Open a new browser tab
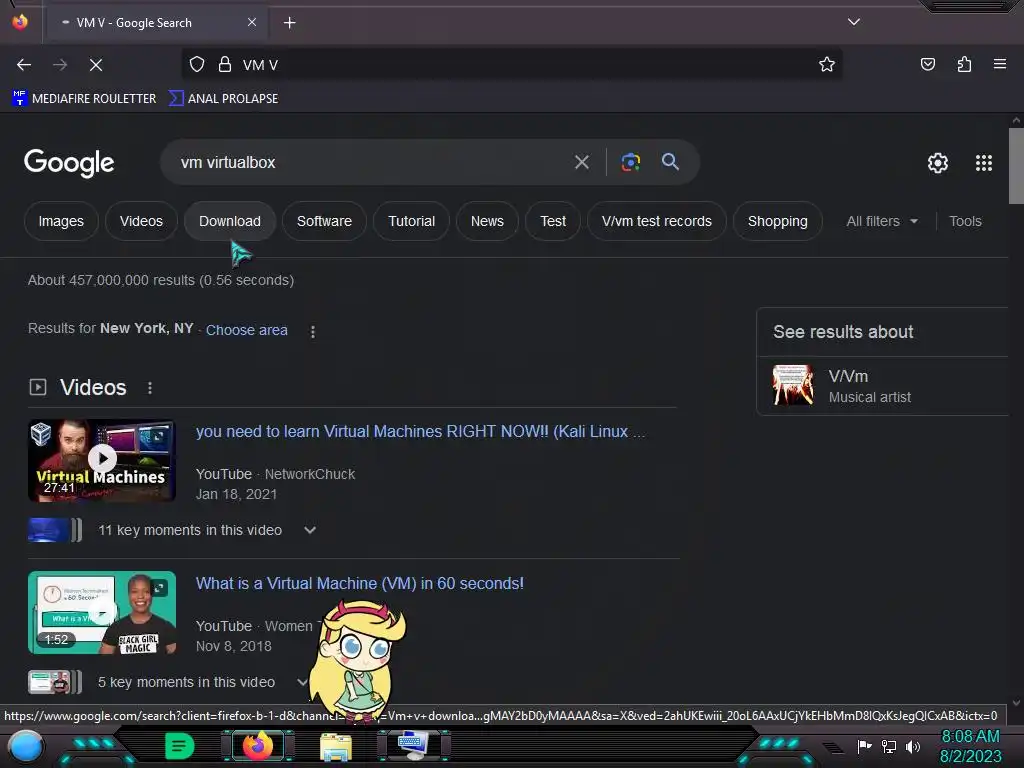 coord(289,23)
